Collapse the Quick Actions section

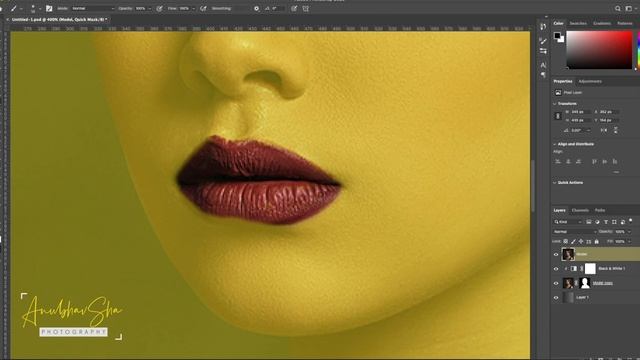point(555,182)
